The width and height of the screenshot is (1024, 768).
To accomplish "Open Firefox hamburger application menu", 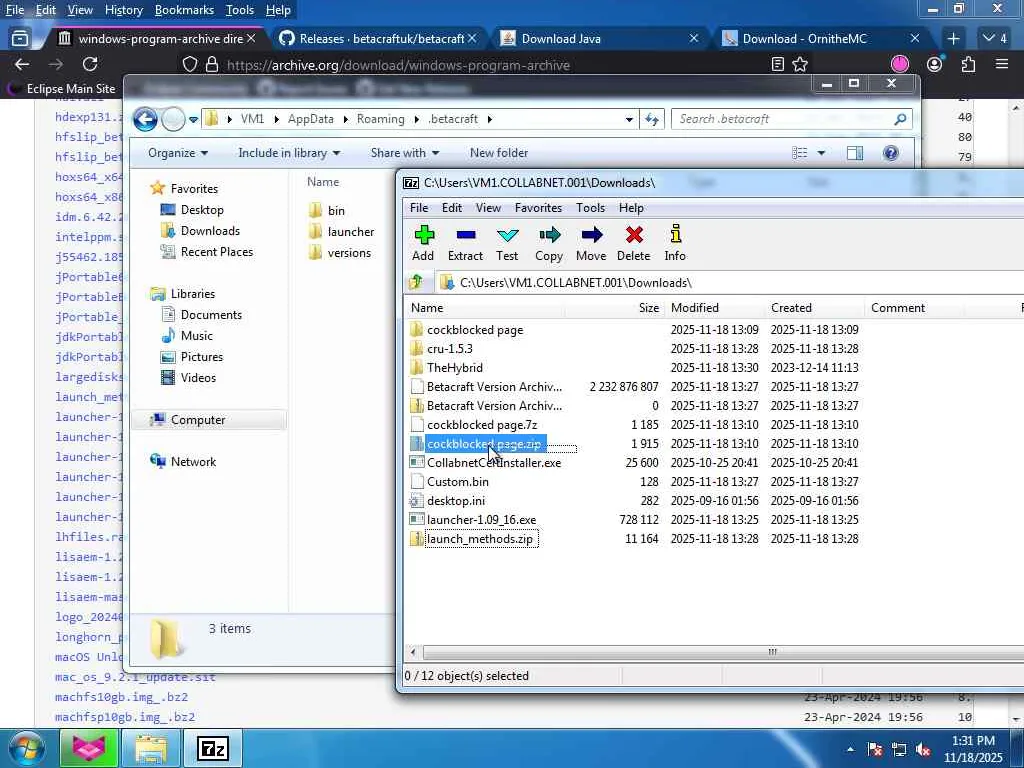I will pyautogui.click(x=1002, y=64).
